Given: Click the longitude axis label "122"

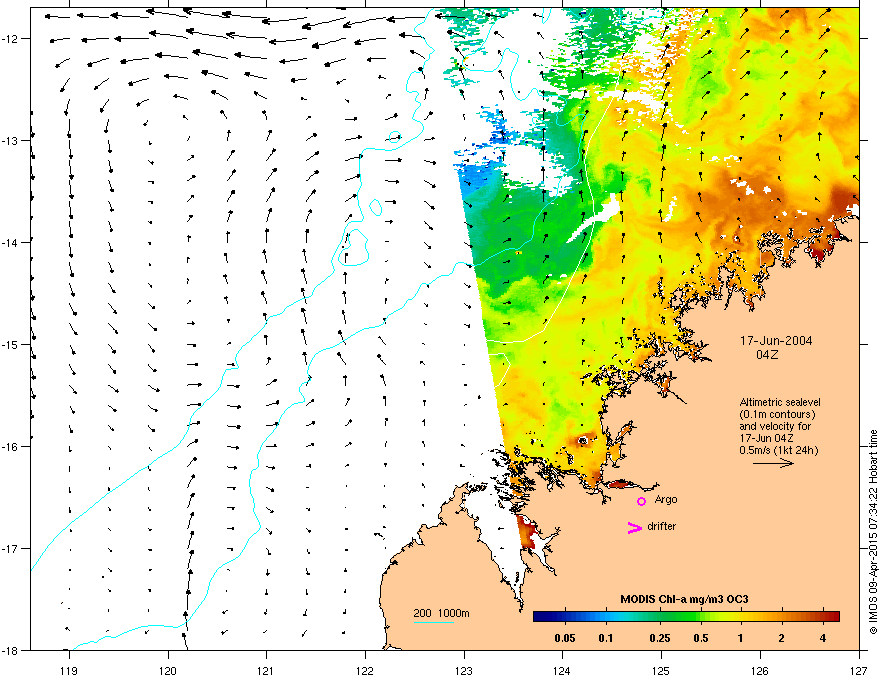Looking at the screenshot, I should click(x=365, y=670).
